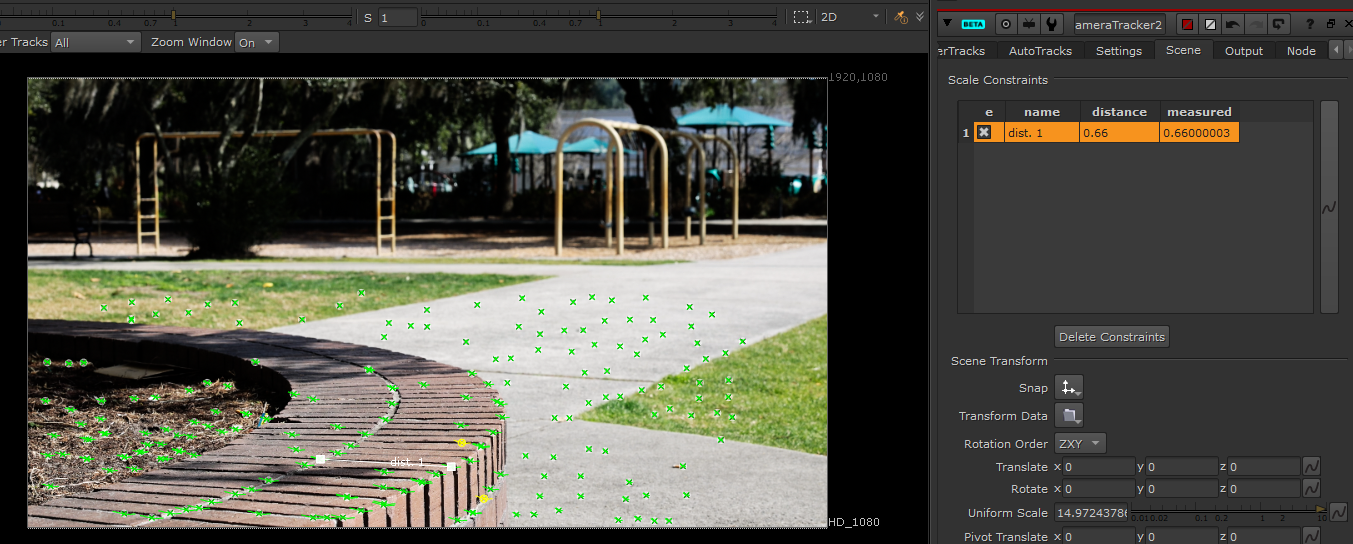
Task: Open node help question mark
Action: (1309, 24)
